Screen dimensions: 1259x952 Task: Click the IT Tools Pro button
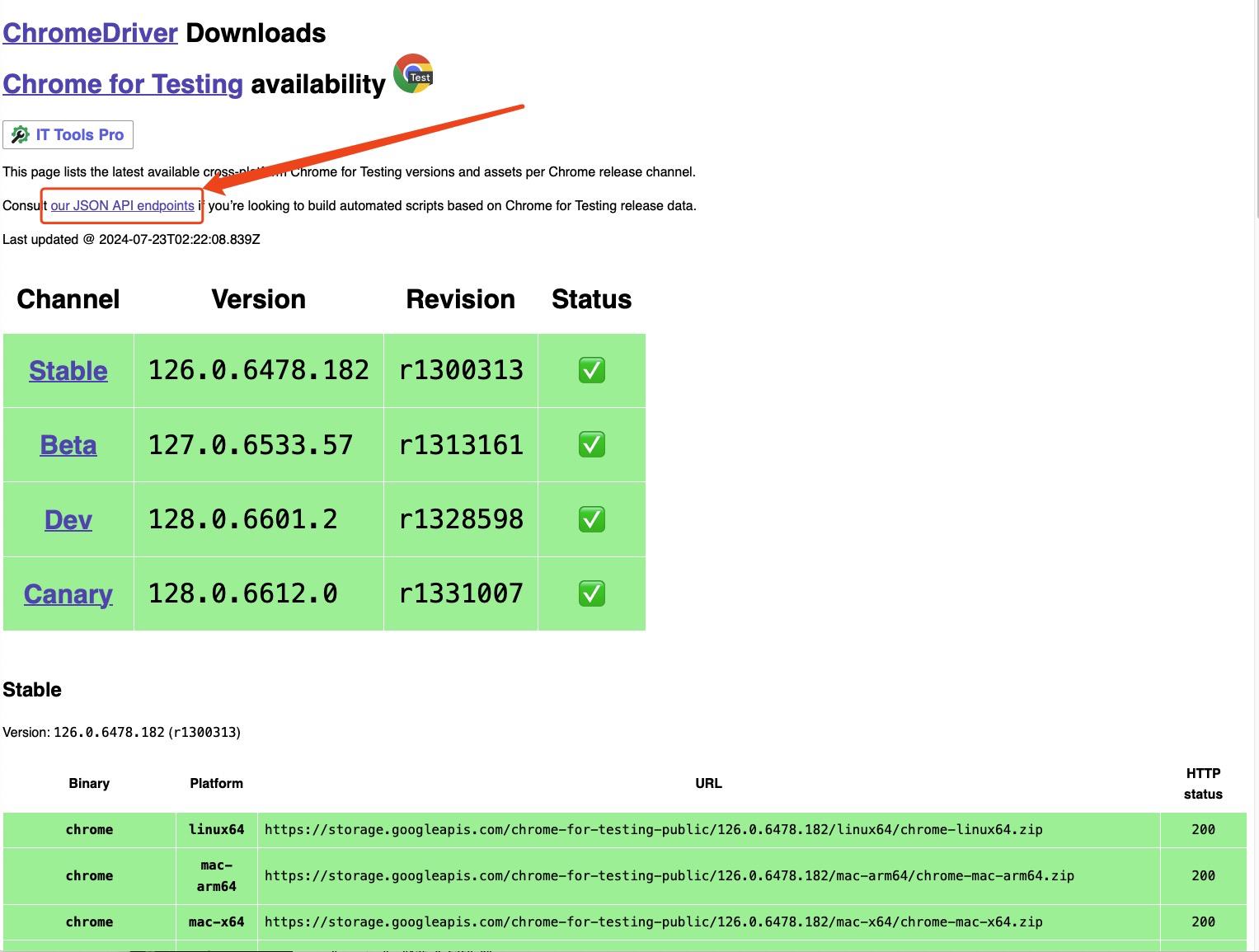pyautogui.click(x=68, y=135)
